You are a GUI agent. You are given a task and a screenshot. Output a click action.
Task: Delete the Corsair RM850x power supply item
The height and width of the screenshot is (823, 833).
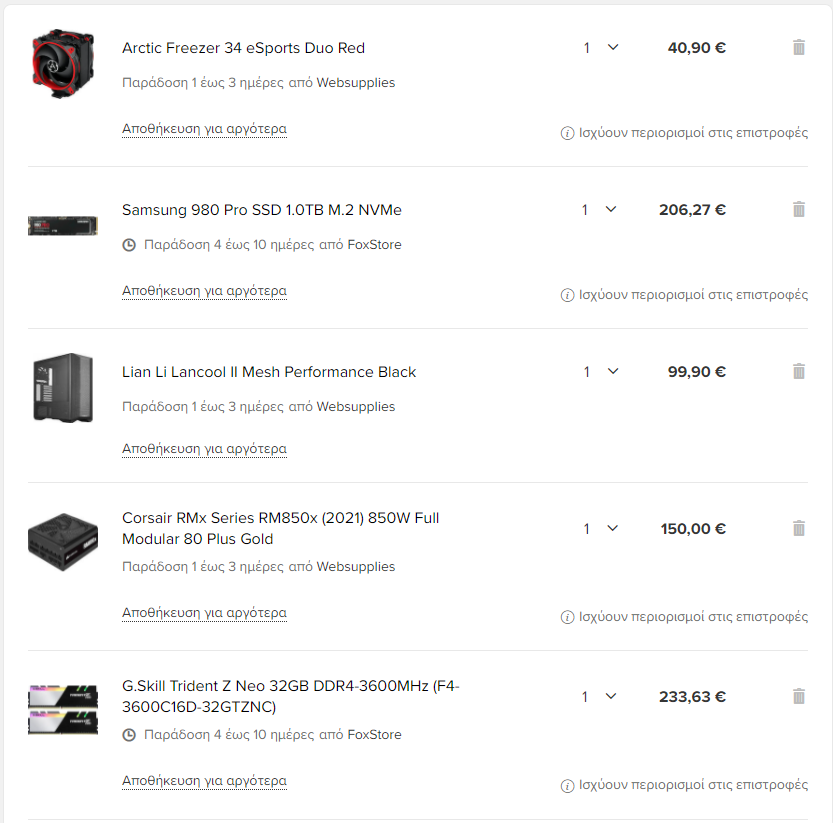798,529
